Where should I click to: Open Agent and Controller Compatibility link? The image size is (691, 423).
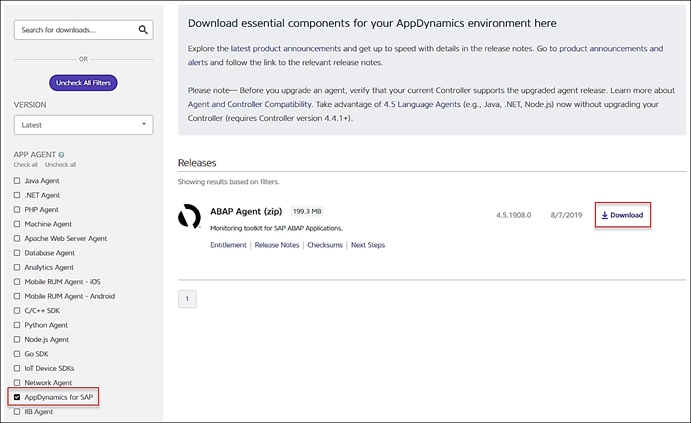pos(256,103)
